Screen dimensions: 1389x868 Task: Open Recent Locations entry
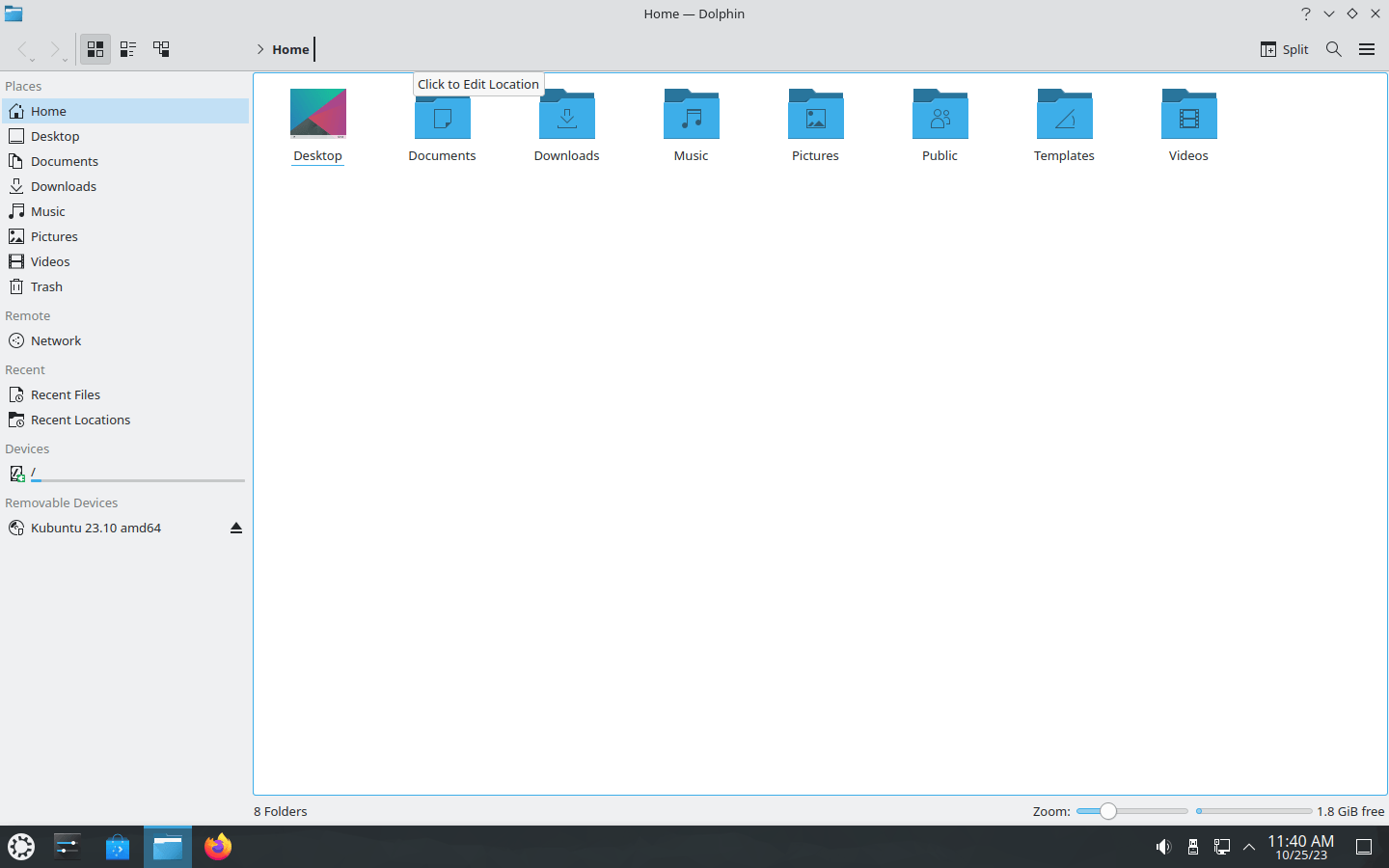[x=125, y=420]
